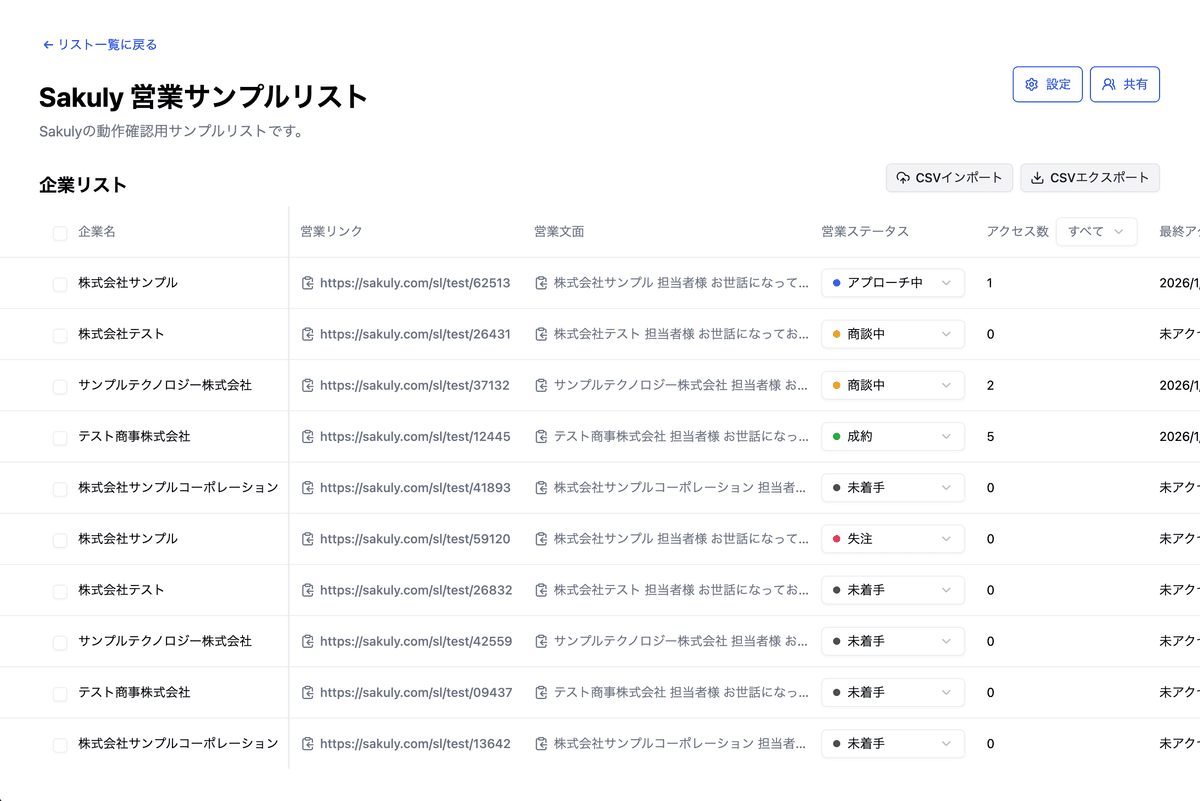The width and height of the screenshot is (1200, 801).
Task: Copy the sales link for 株式会社サンプル's first row
Action: coord(307,282)
